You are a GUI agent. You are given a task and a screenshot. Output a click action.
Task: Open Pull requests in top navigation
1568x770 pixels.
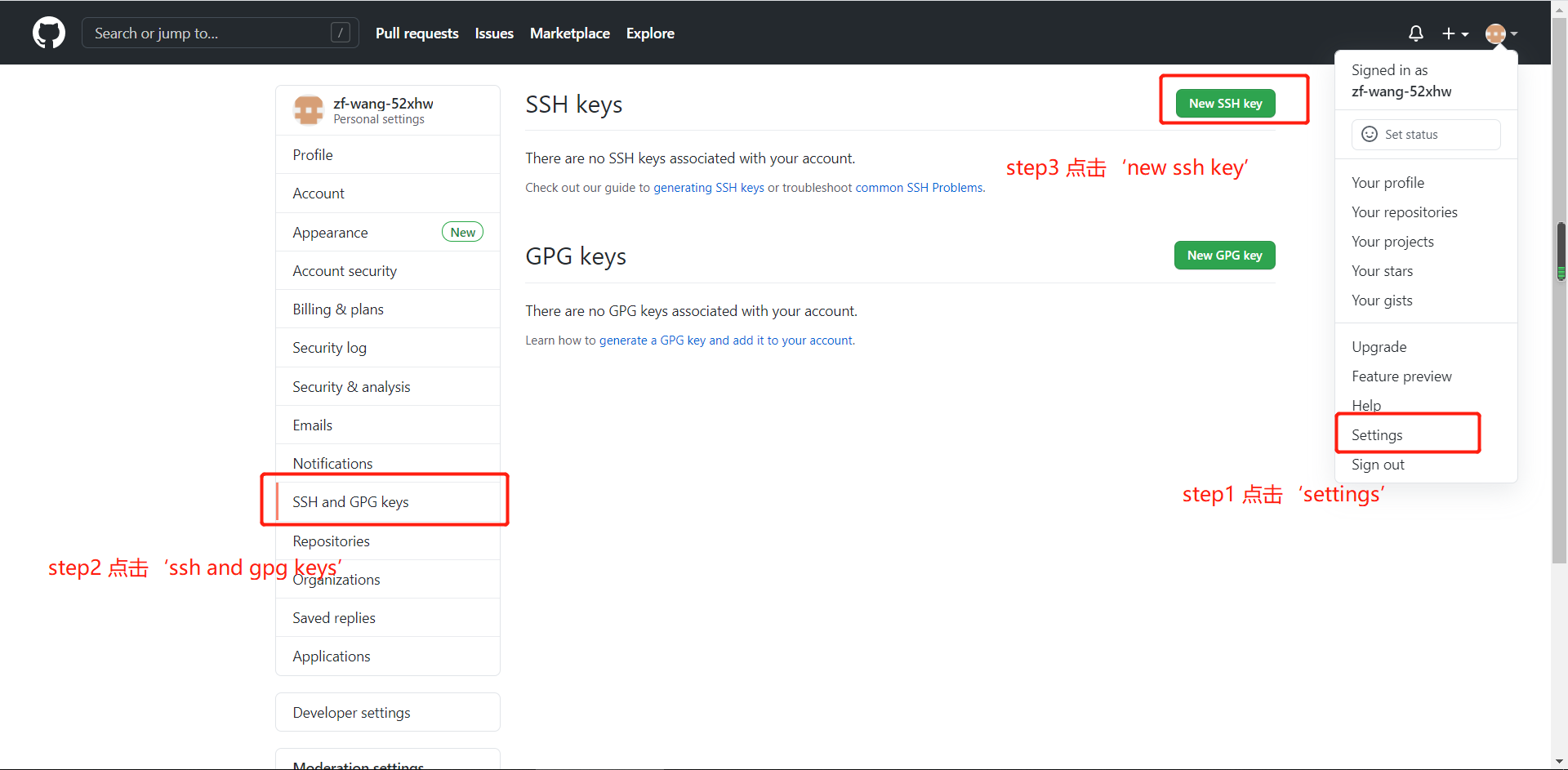(417, 33)
